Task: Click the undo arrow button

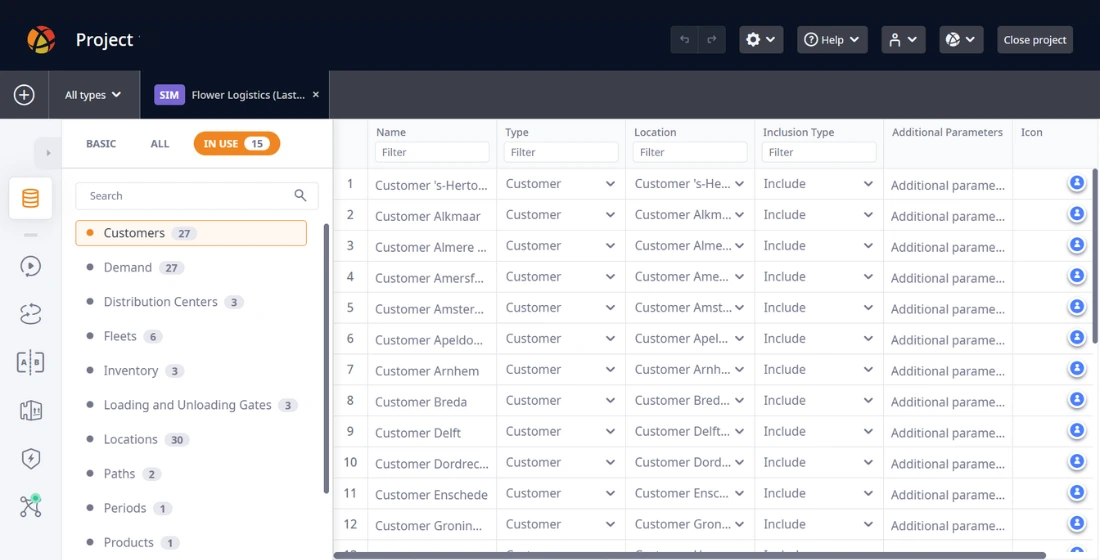Action: tap(684, 40)
